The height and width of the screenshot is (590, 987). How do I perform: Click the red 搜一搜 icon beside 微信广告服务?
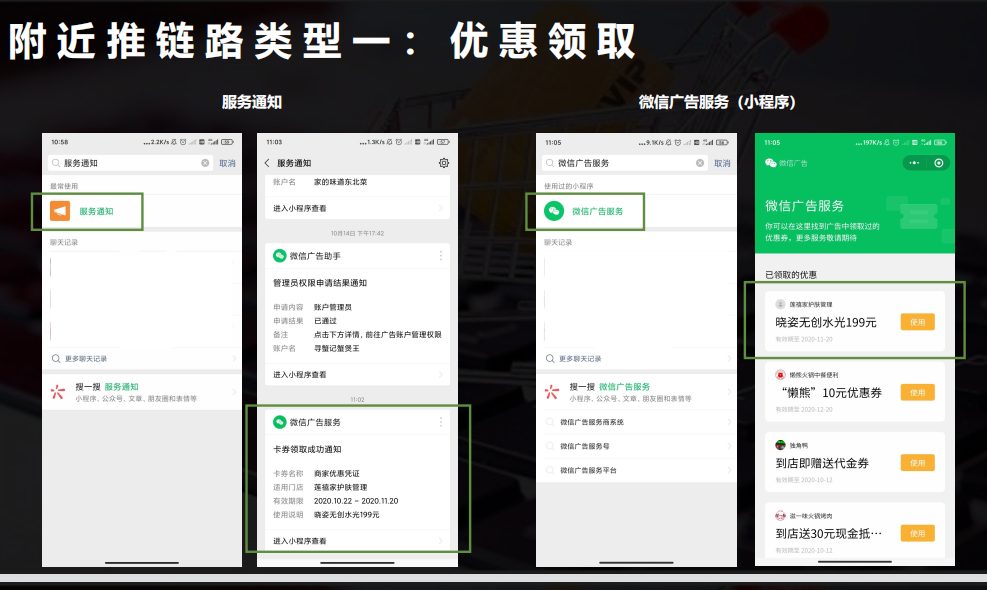click(x=552, y=392)
